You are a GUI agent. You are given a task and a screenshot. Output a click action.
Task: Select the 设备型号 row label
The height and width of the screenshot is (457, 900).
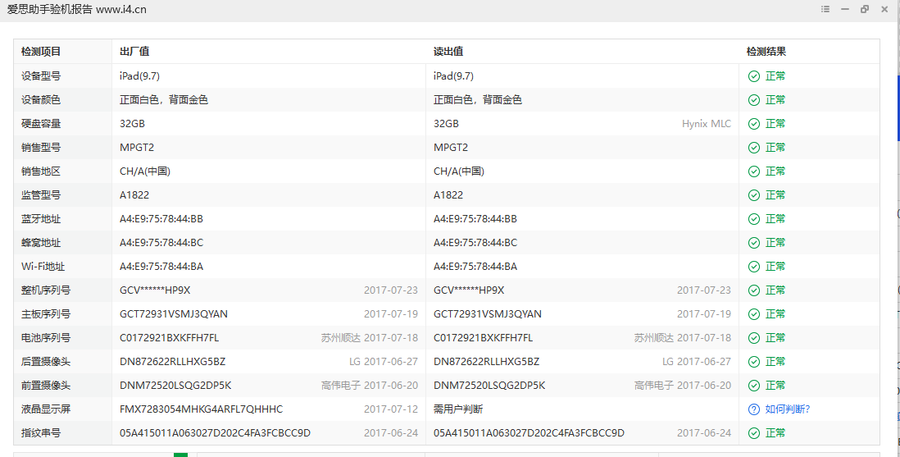[41, 76]
